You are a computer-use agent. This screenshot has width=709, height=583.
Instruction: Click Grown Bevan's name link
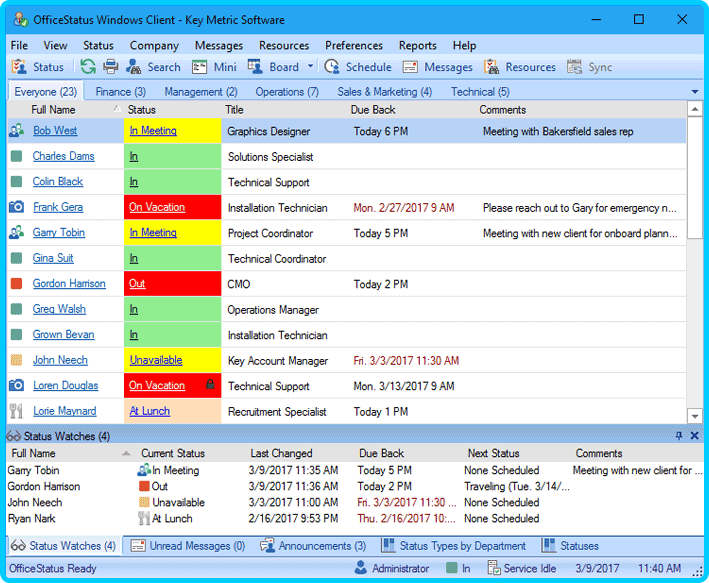[64, 334]
